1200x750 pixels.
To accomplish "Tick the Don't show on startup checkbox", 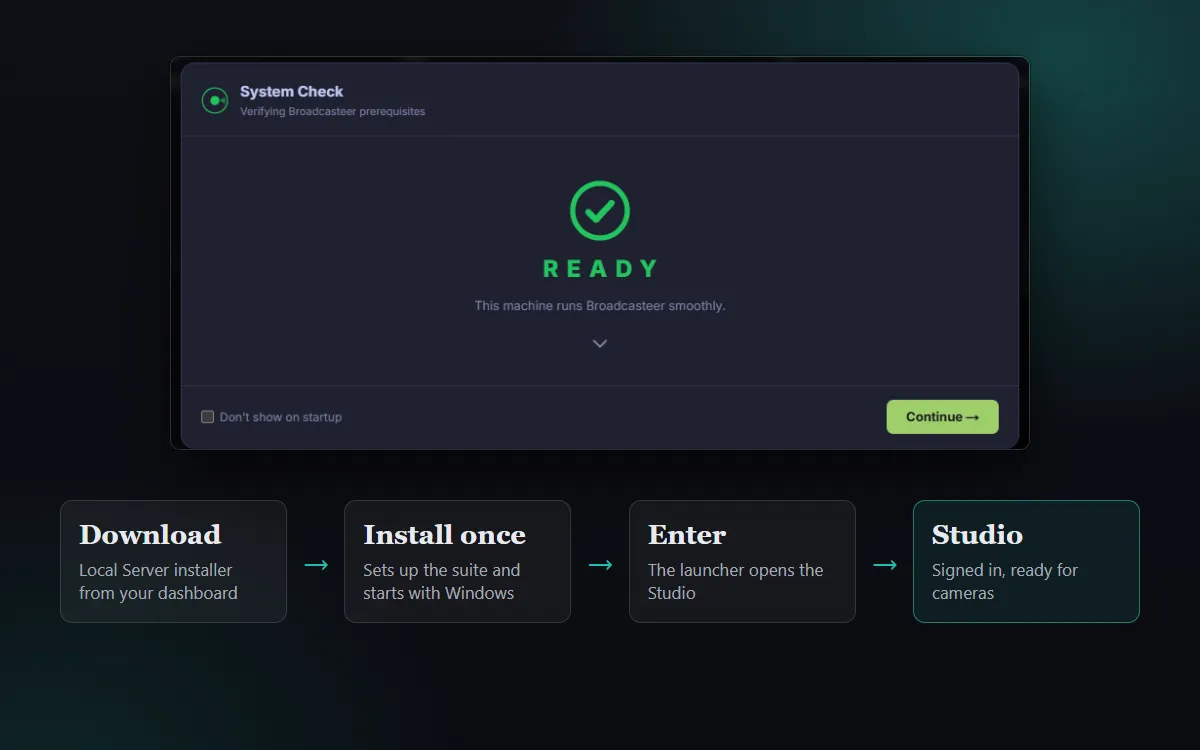I will point(208,417).
